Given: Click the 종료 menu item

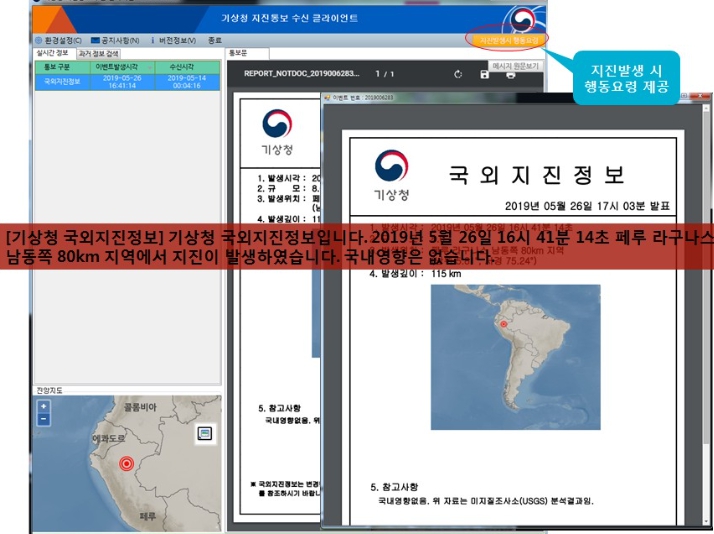Looking at the screenshot, I should (214, 41).
